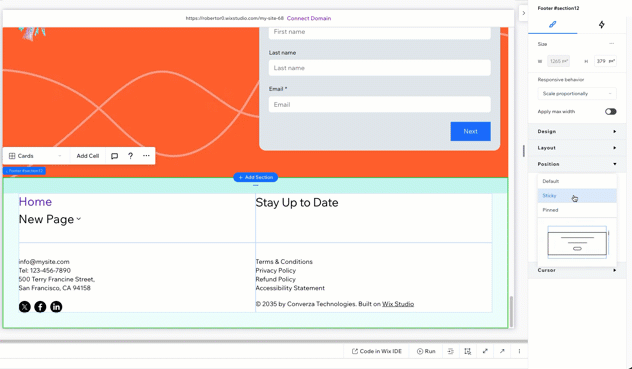Click the LinkedIn social icon
Image resolution: width=632 pixels, height=369 pixels.
click(x=56, y=307)
